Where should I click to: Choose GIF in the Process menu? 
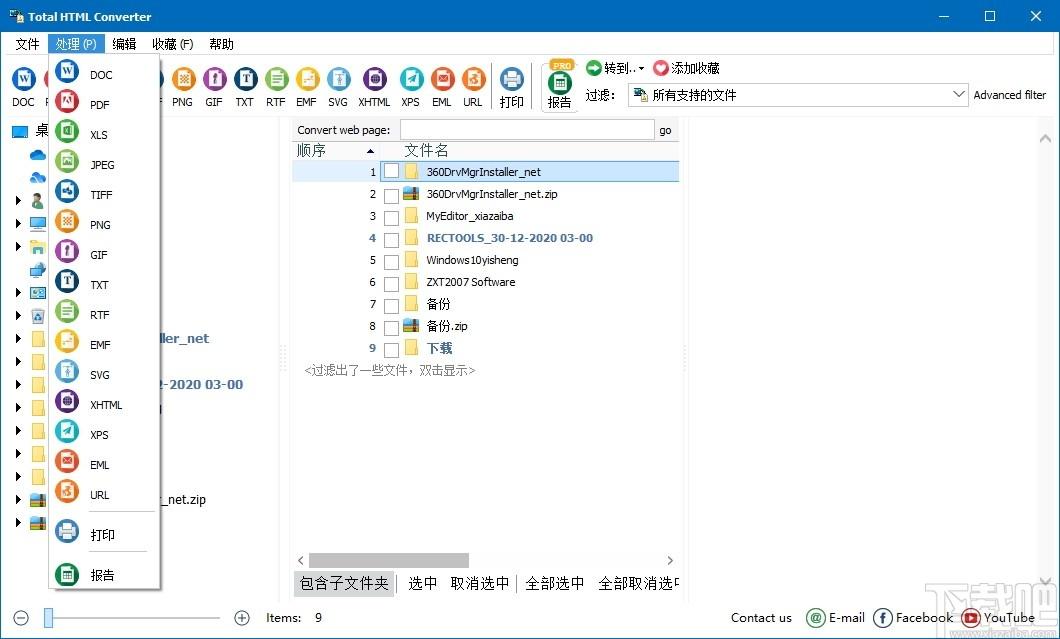point(104,254)
